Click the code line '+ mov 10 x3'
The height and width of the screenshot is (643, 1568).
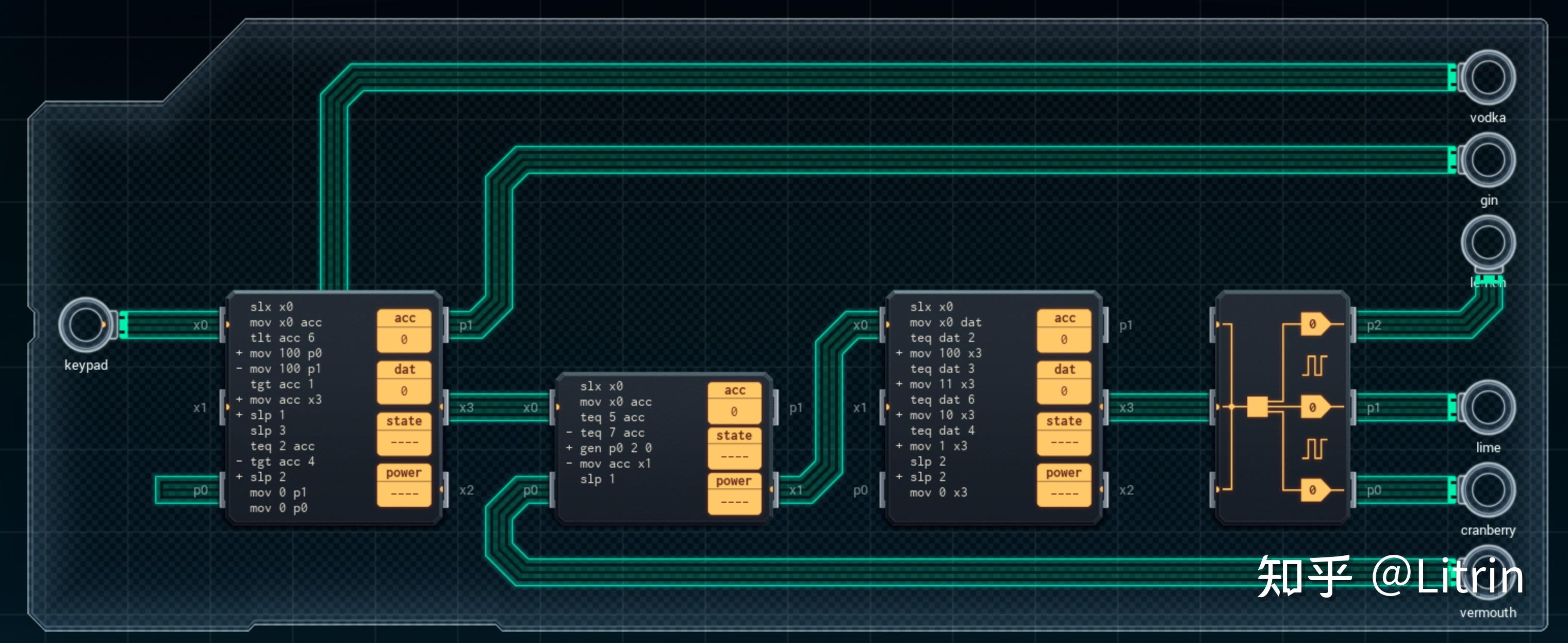point(935,415)
